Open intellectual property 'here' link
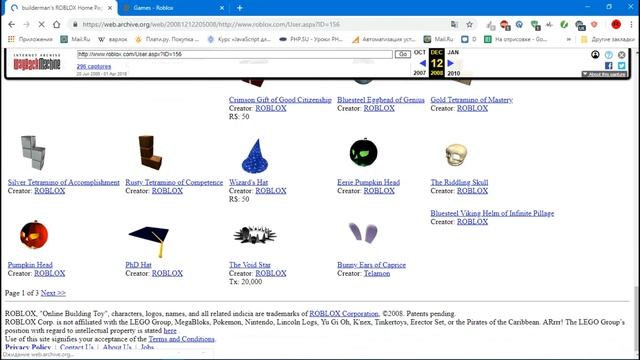 pos(170,330)
